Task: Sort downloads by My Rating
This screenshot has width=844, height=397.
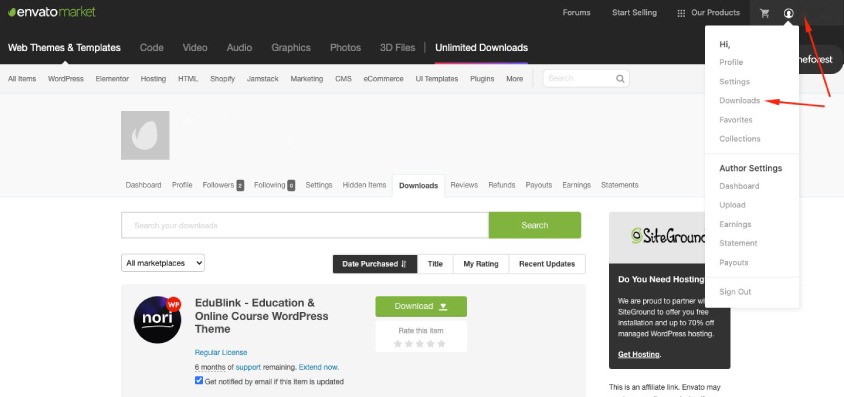Action: [481, 264]
